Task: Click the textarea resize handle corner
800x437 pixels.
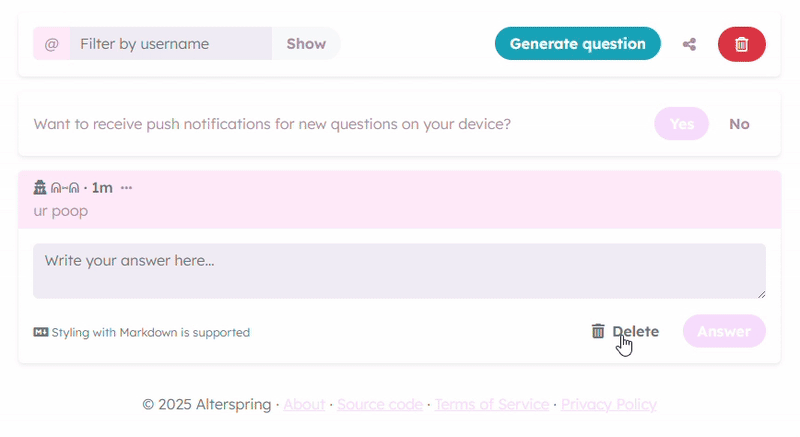Action: click(x=761, y=293)
